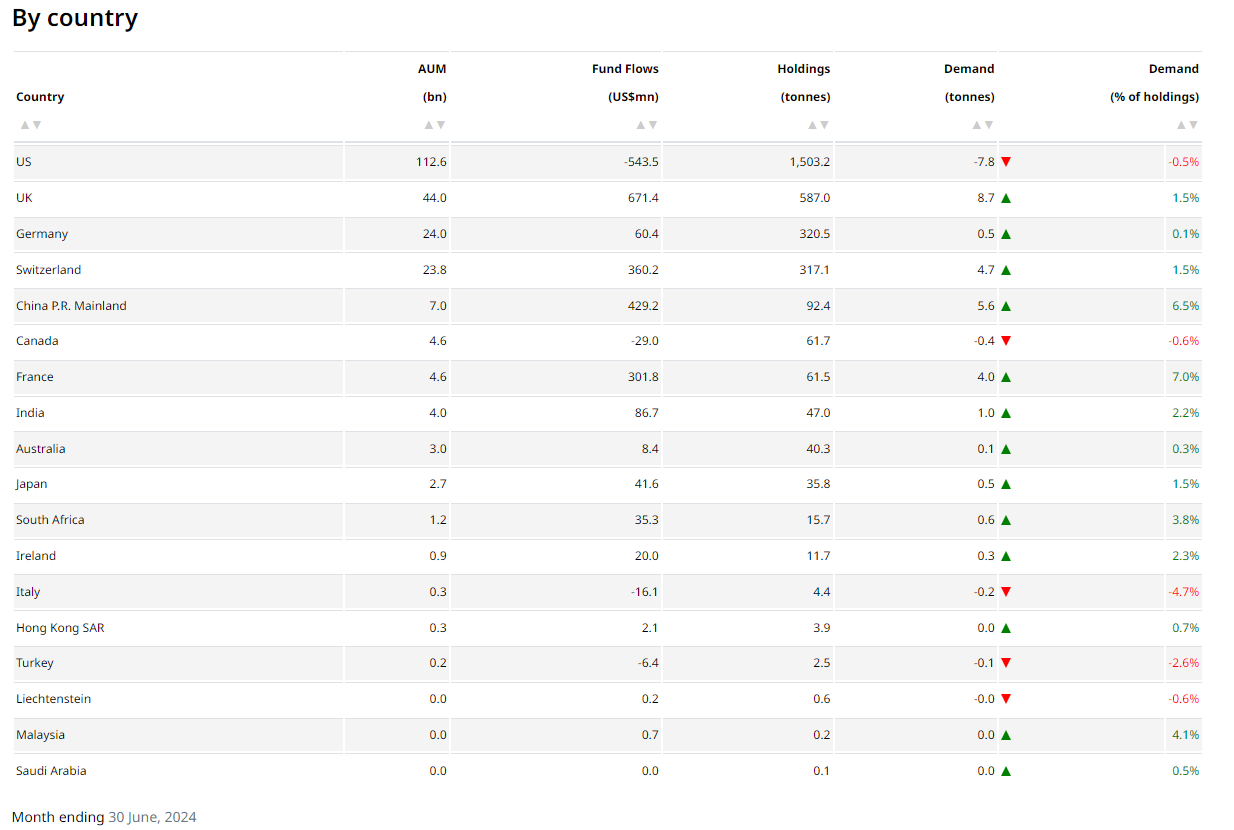Screen dimensions: 1234x830
Task: Click the sort arrows under Fund Flows header
Action: click(647, 125)
